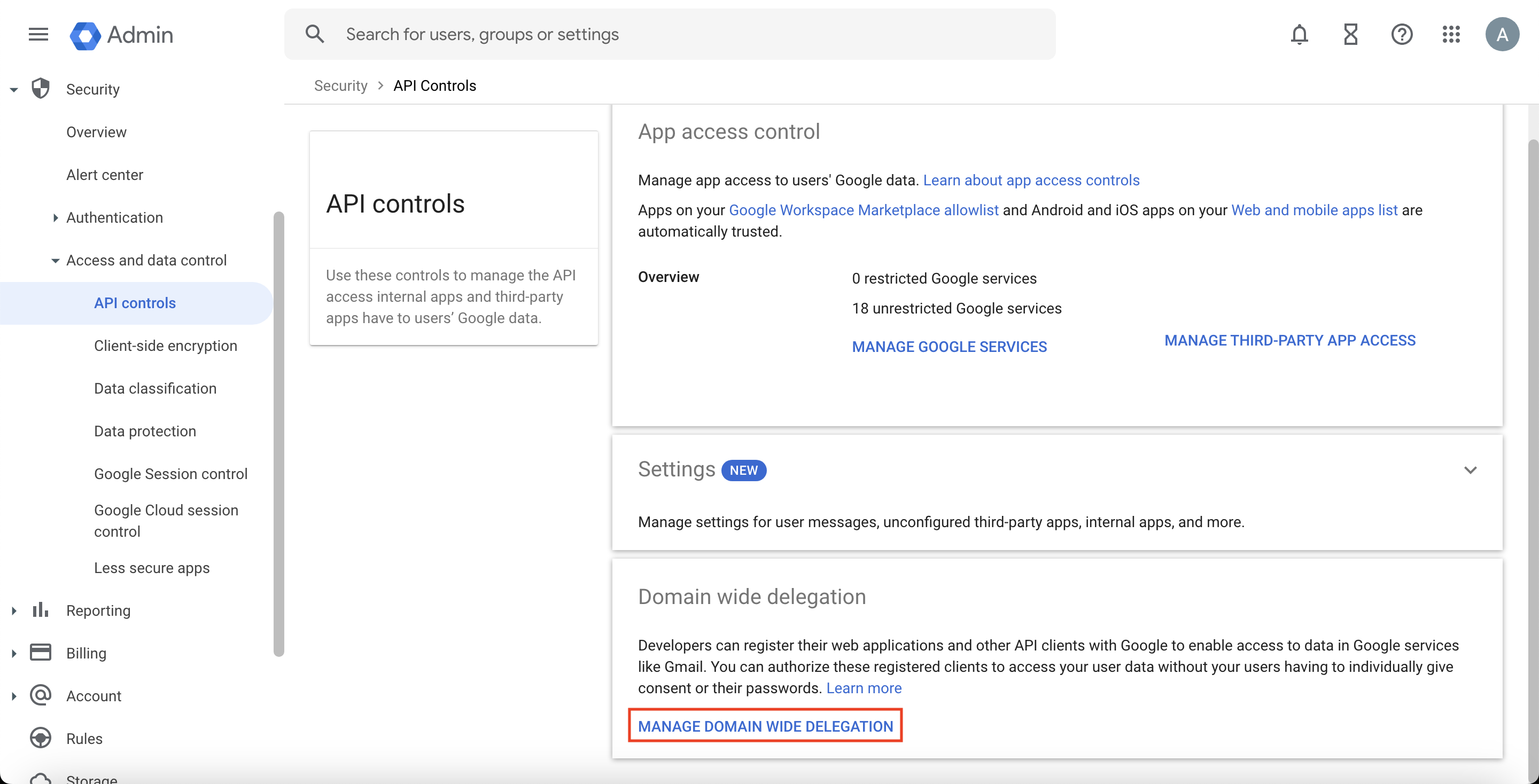Open the account avatar menu
Viewport: 1539px width, 784px height.
click(x=1502, y=34)
